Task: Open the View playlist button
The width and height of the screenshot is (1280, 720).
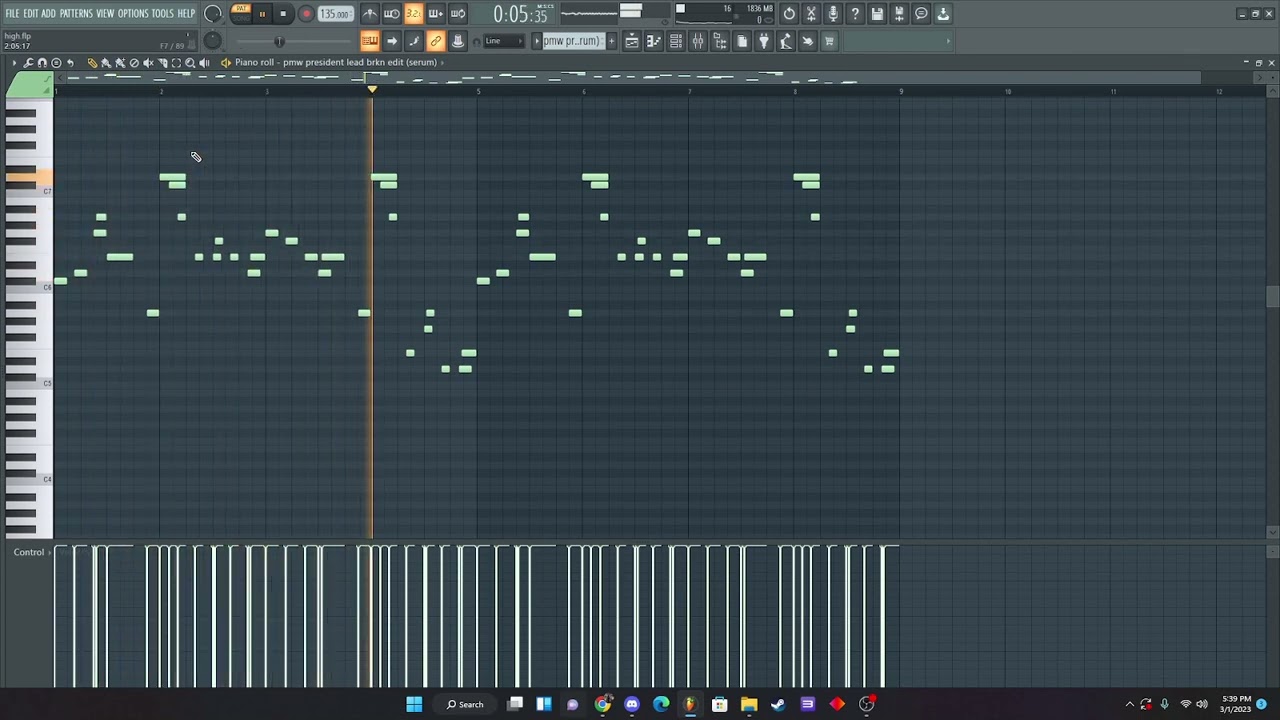Action: (632, 41)
